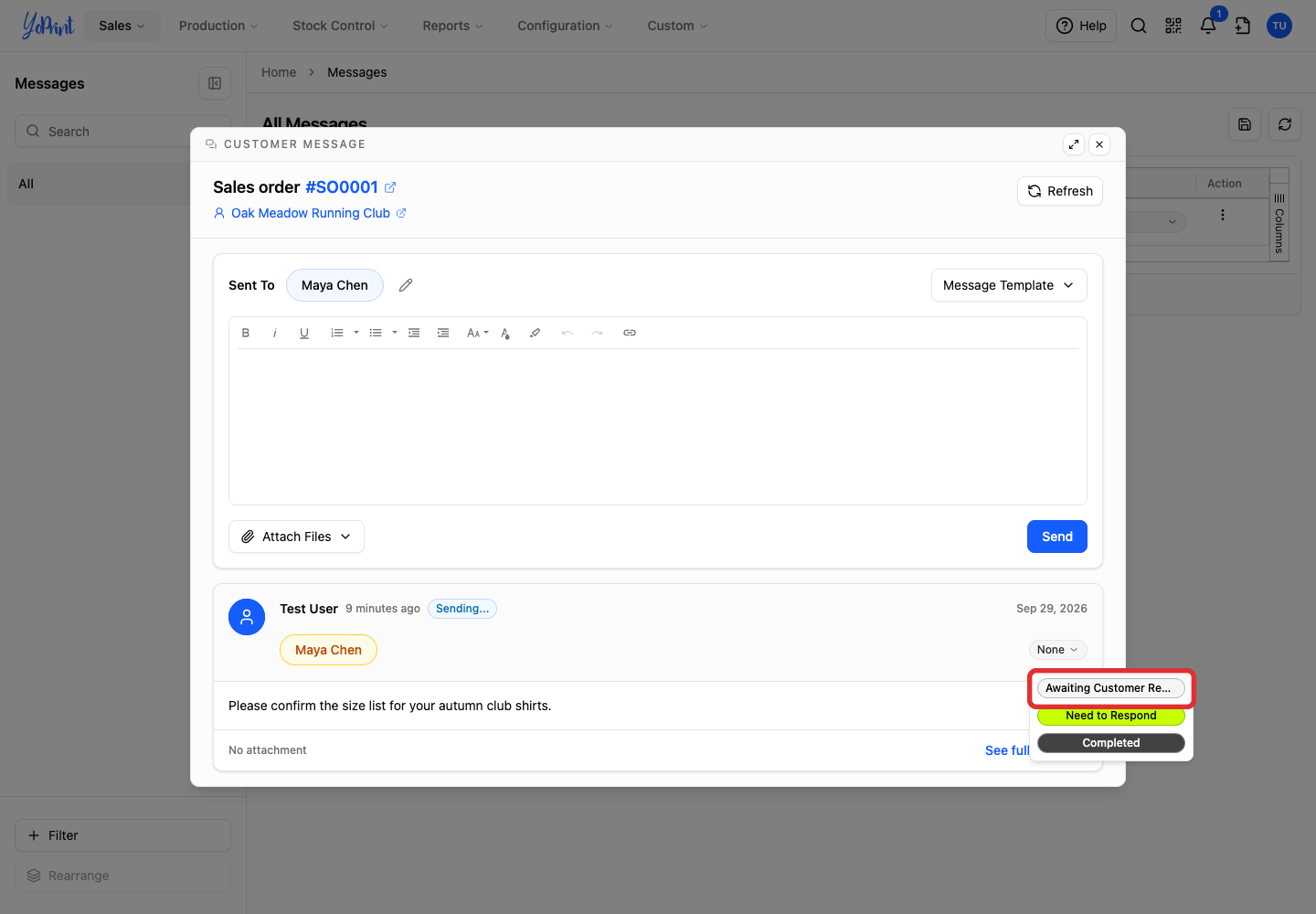
Task: Apply underline formatting in the editor
Action: coord(304,333)
